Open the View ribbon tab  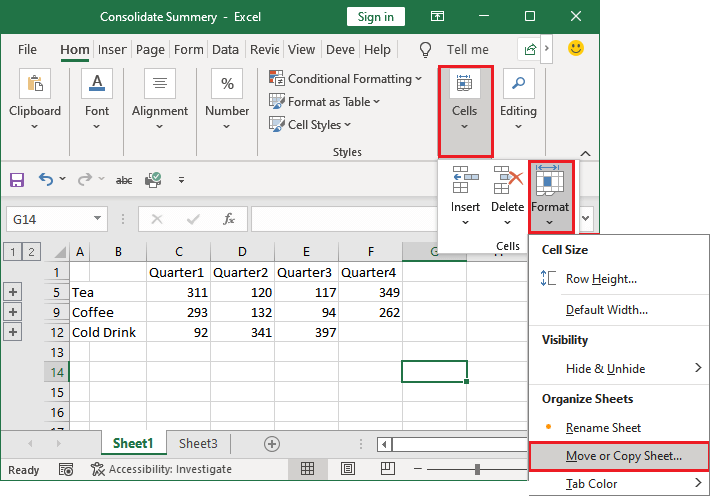point(301,49)
